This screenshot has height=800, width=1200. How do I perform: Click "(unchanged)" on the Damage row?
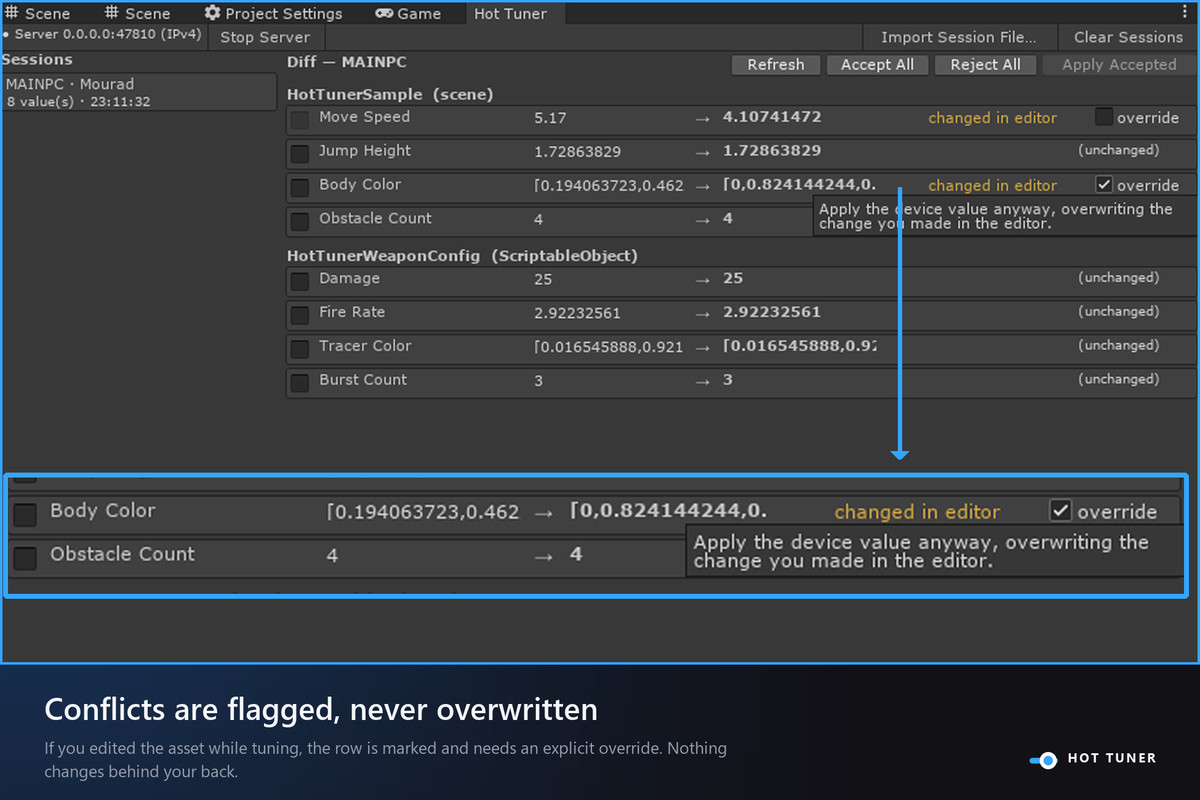tap(1118, 278)
